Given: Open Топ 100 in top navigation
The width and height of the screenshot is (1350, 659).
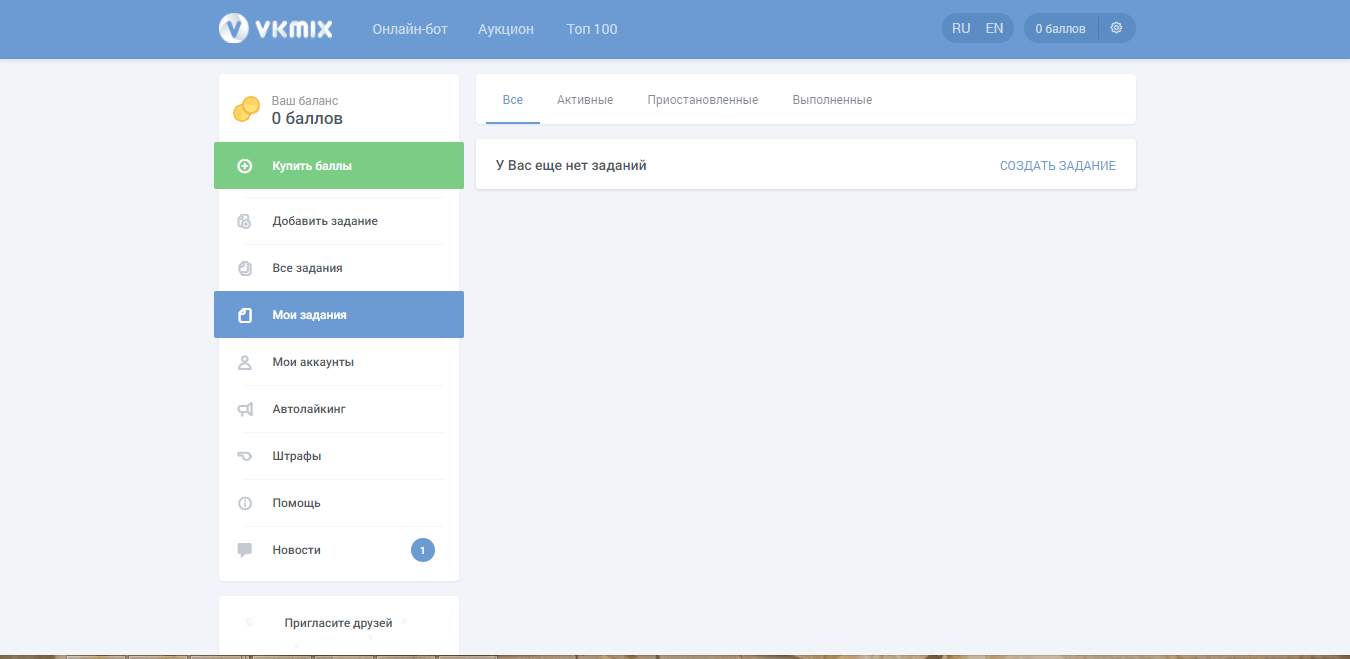Looking at the screenshot, I should (x=592, y=29).
